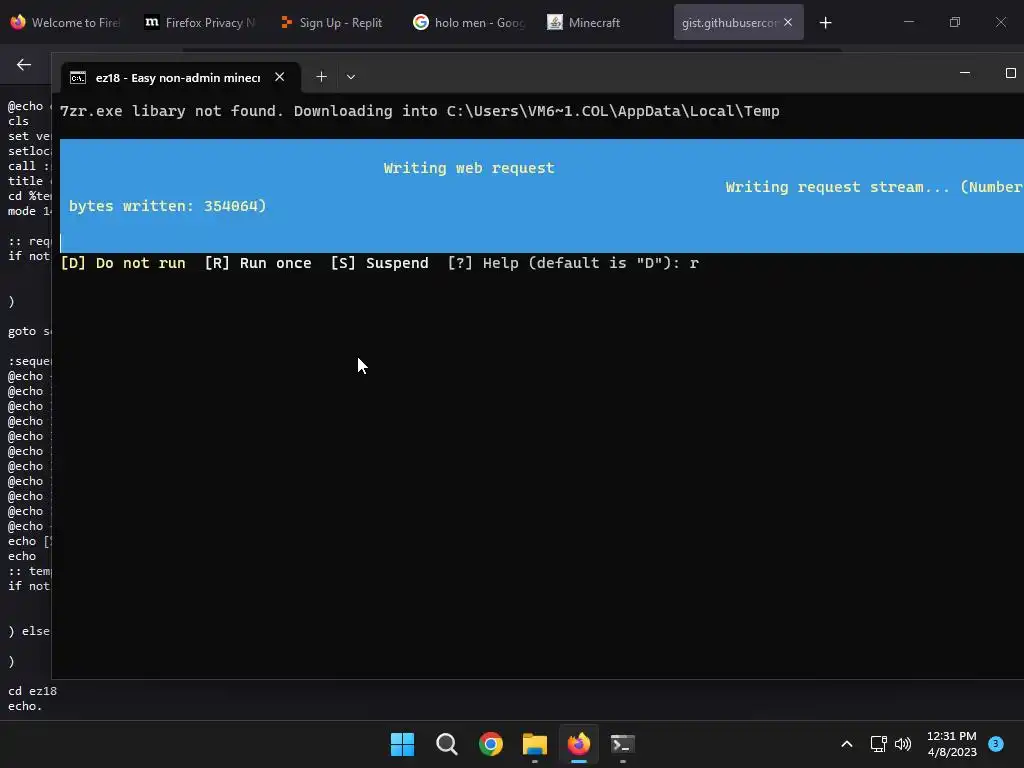Click the '7zr.exe libary not found' line
Screen dimensions: 1024x768
(x=419, y=111)
